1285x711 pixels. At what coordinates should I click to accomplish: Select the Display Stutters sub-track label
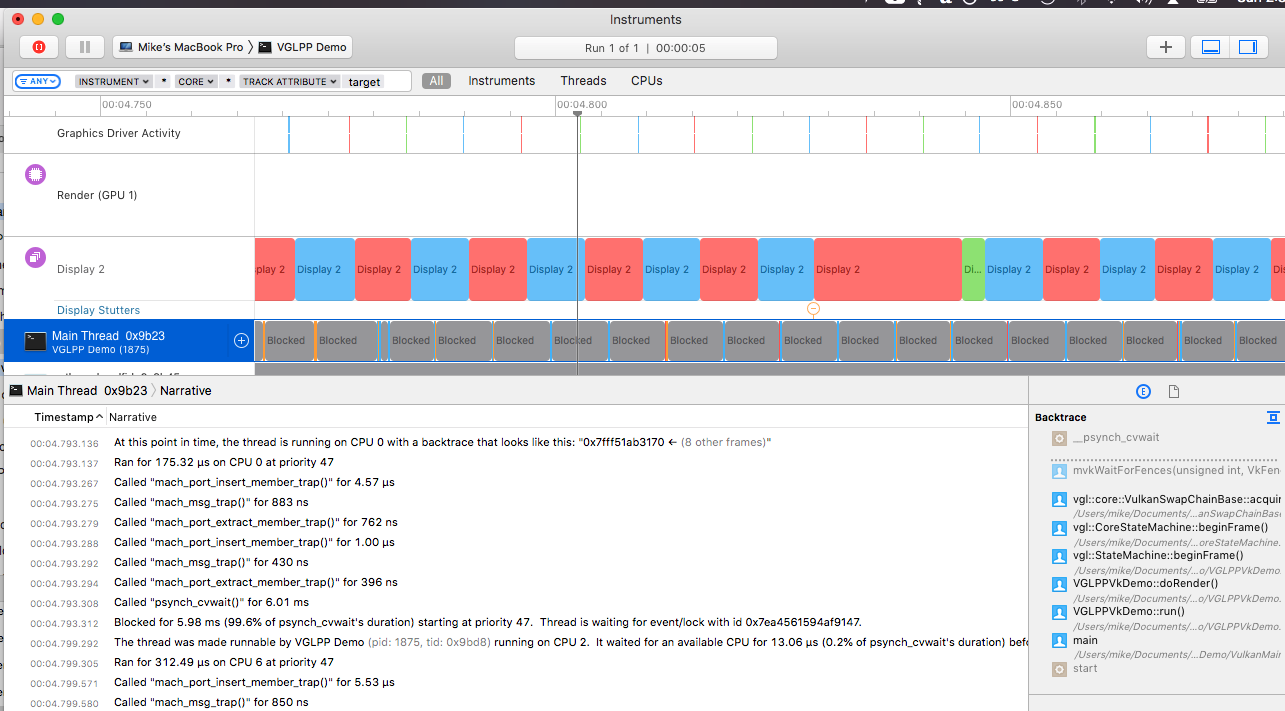click(98, 310)
